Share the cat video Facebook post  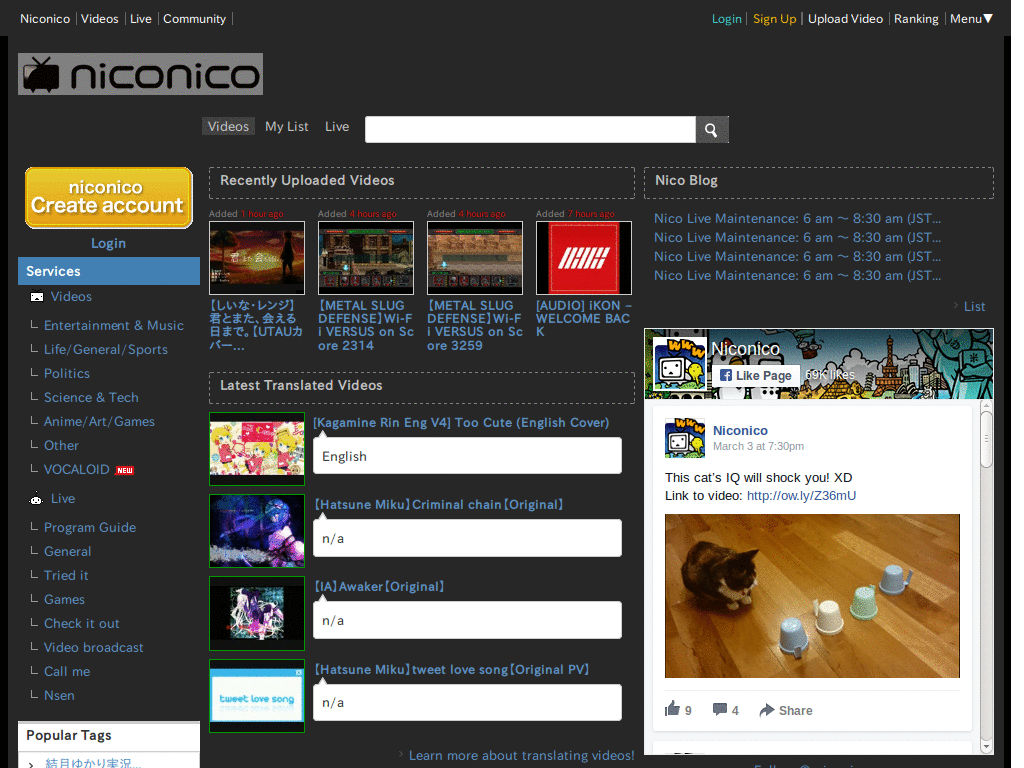click(786, 711)
